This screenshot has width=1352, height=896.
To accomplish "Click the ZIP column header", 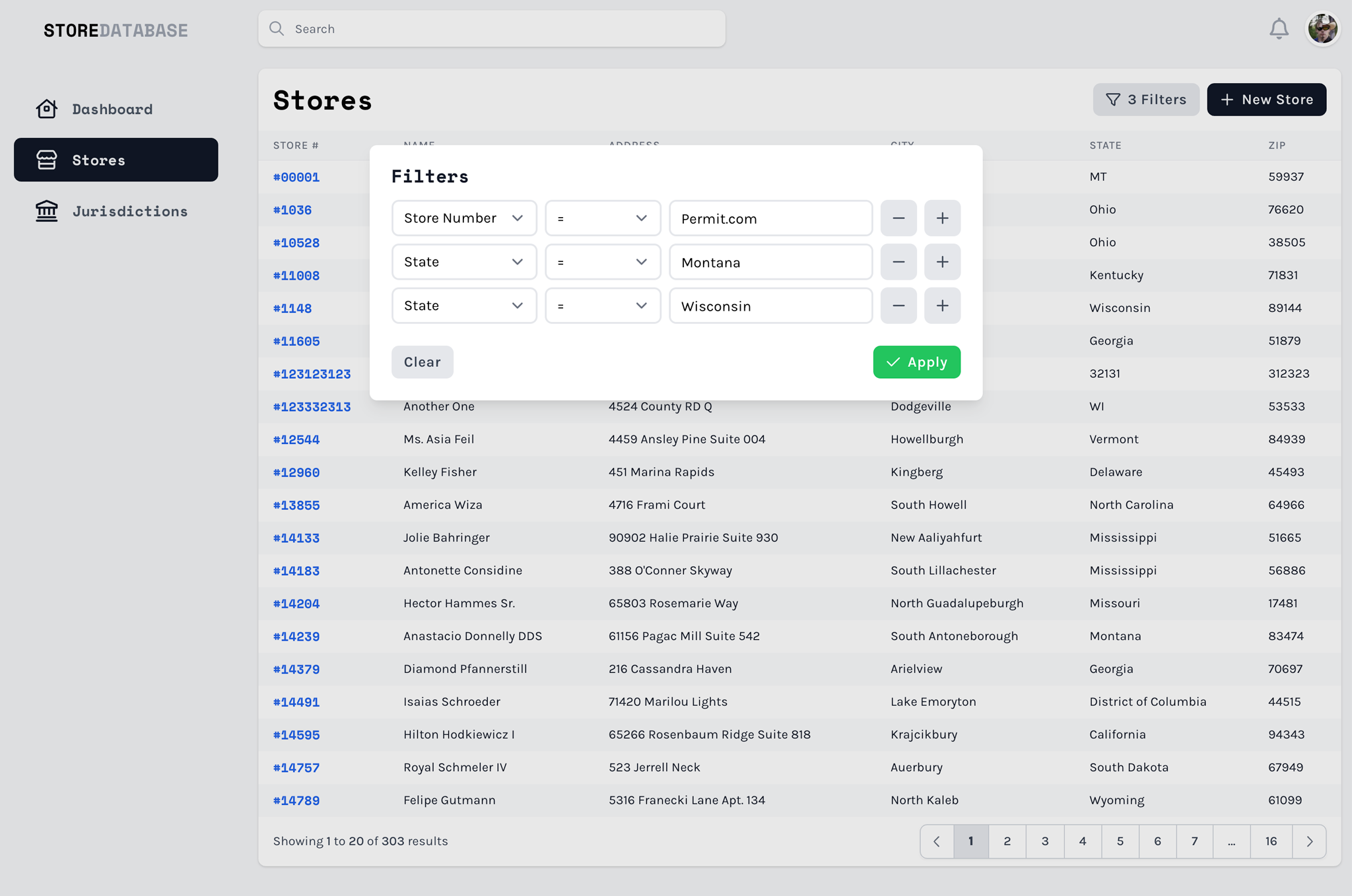I will coord(1277,145).
